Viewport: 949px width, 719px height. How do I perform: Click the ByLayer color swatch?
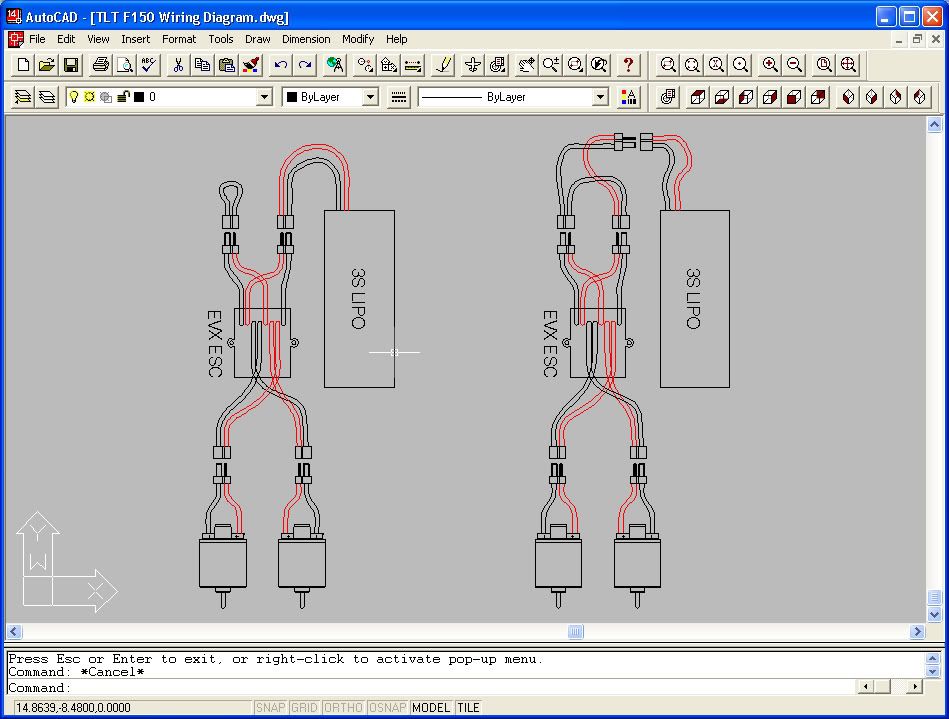tap(294, 96)
